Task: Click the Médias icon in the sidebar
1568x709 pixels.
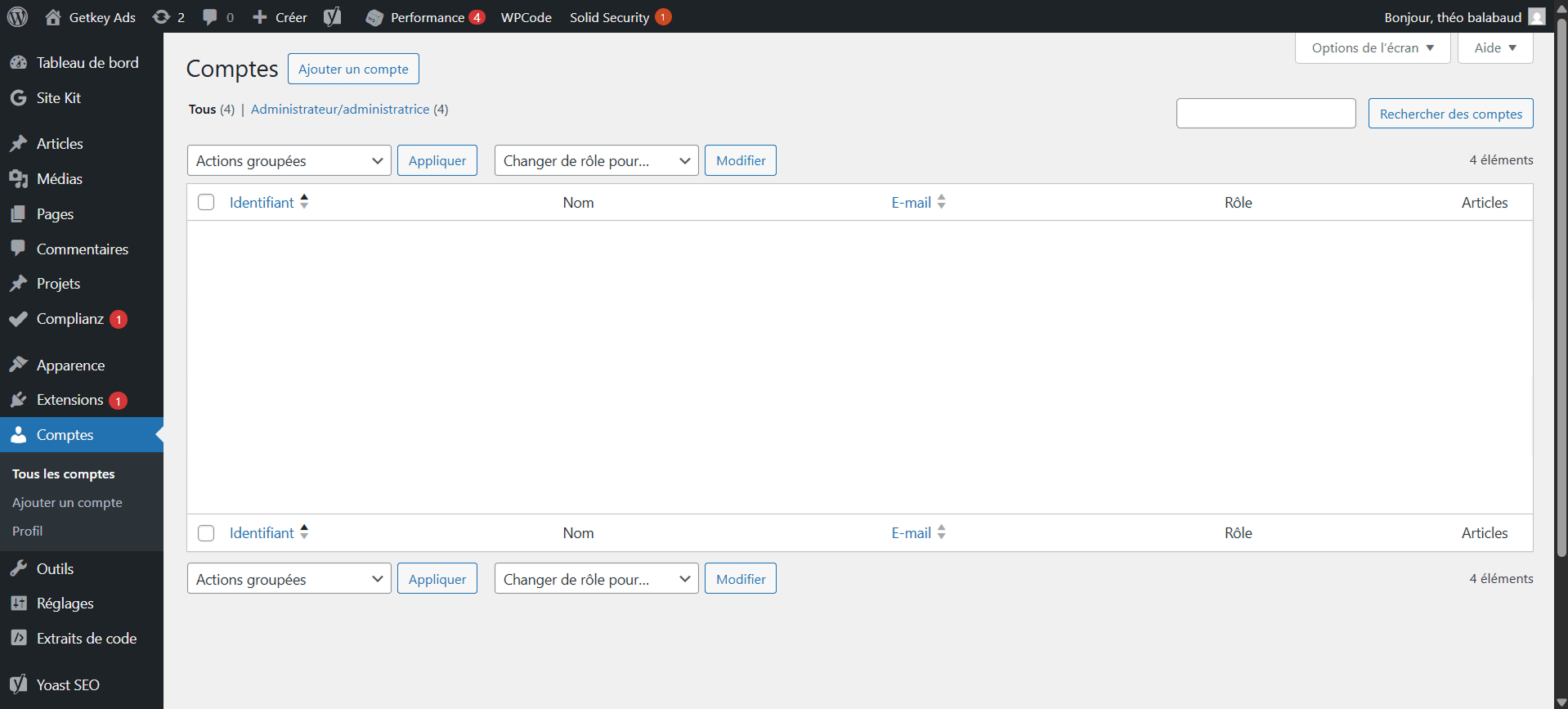Action: (x=18, y=179)
